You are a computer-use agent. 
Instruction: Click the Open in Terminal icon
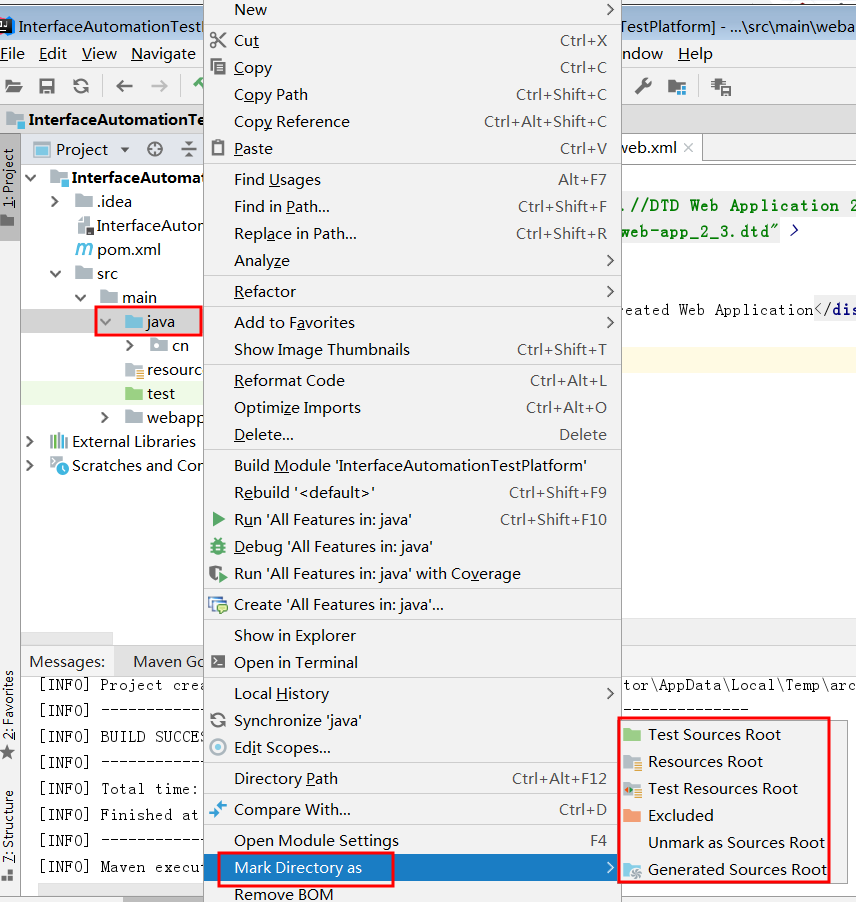[218, 662]
